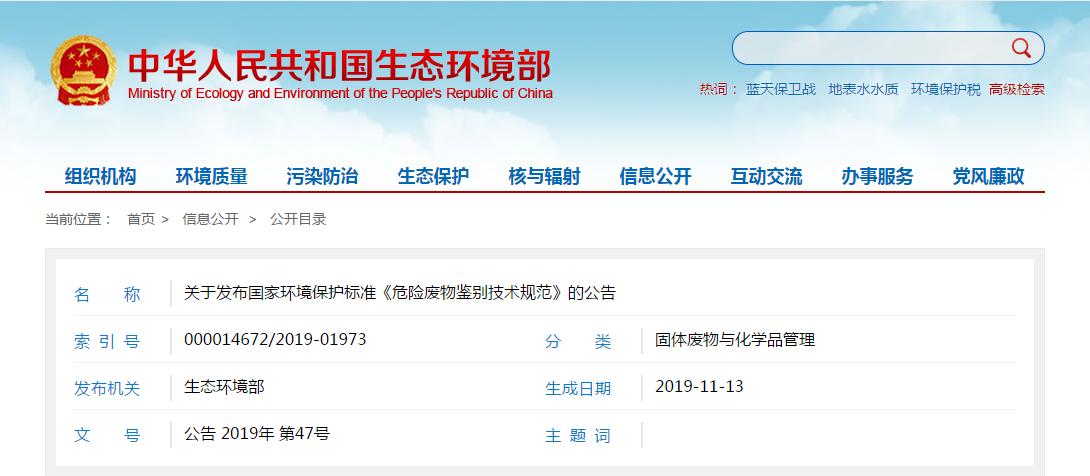Click the 环境保护税 hot keyword link
Screen dimensions: 1090x476
945,89
